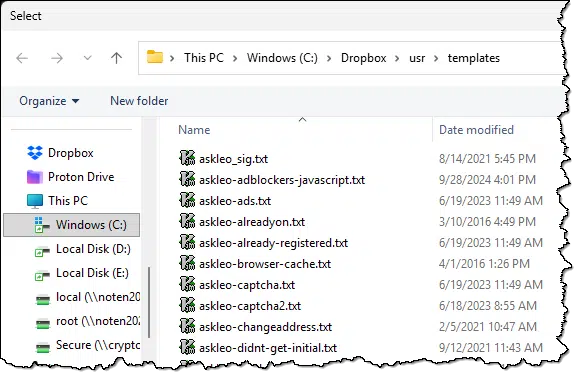This screenshot has width=579, height=378.
Task: Click the Windows (C:) drive icon
Action: click(42, 225)
